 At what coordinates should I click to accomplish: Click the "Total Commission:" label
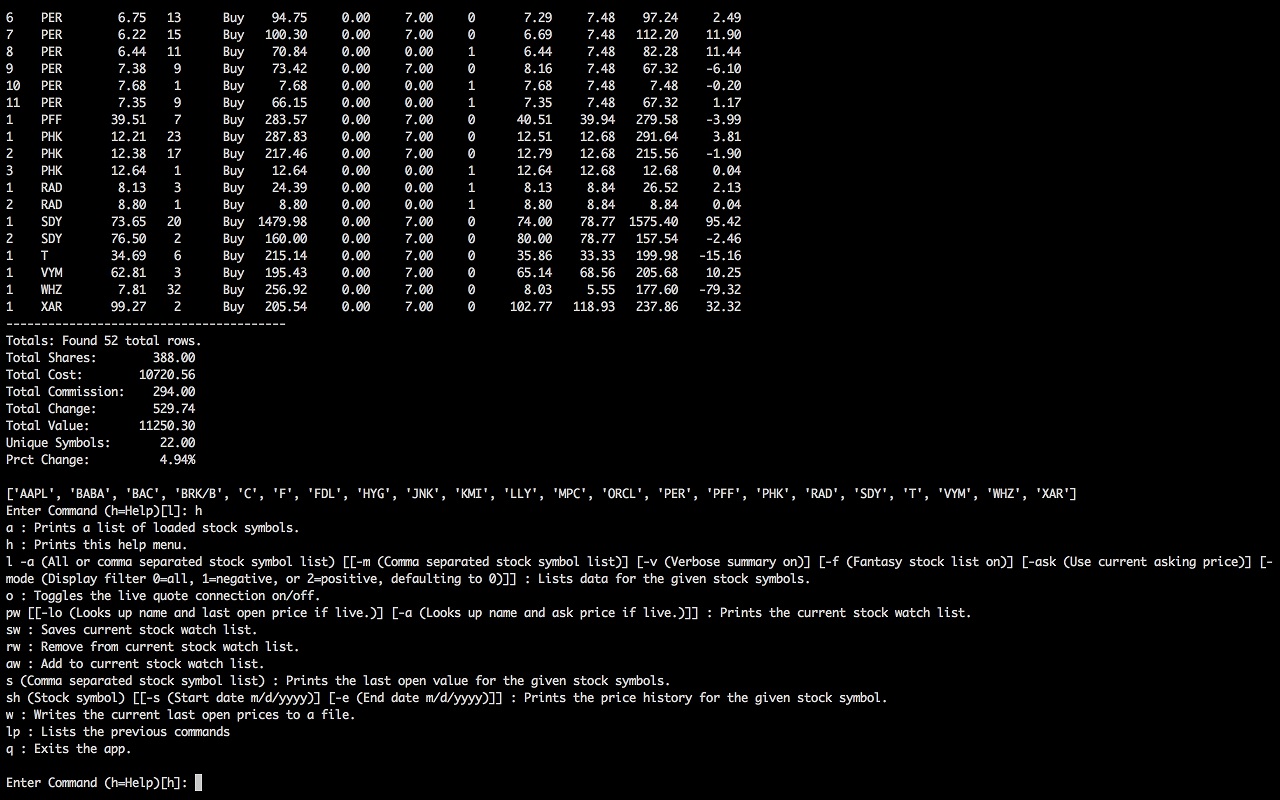pyautogui.click(x=66, y=392)
